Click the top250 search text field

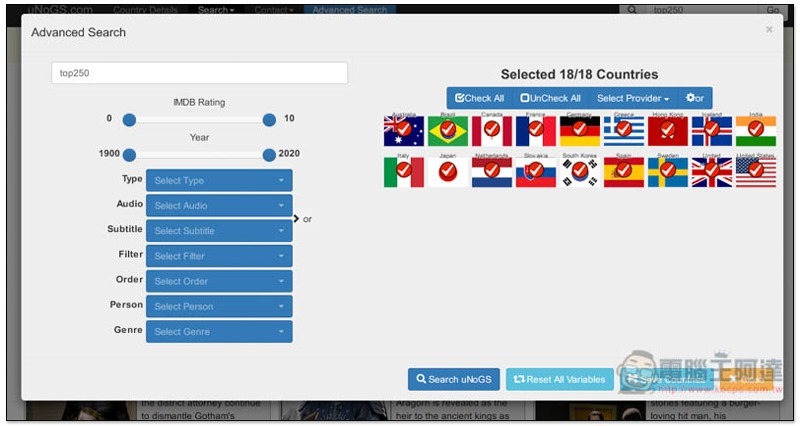(x=199, y=73)
